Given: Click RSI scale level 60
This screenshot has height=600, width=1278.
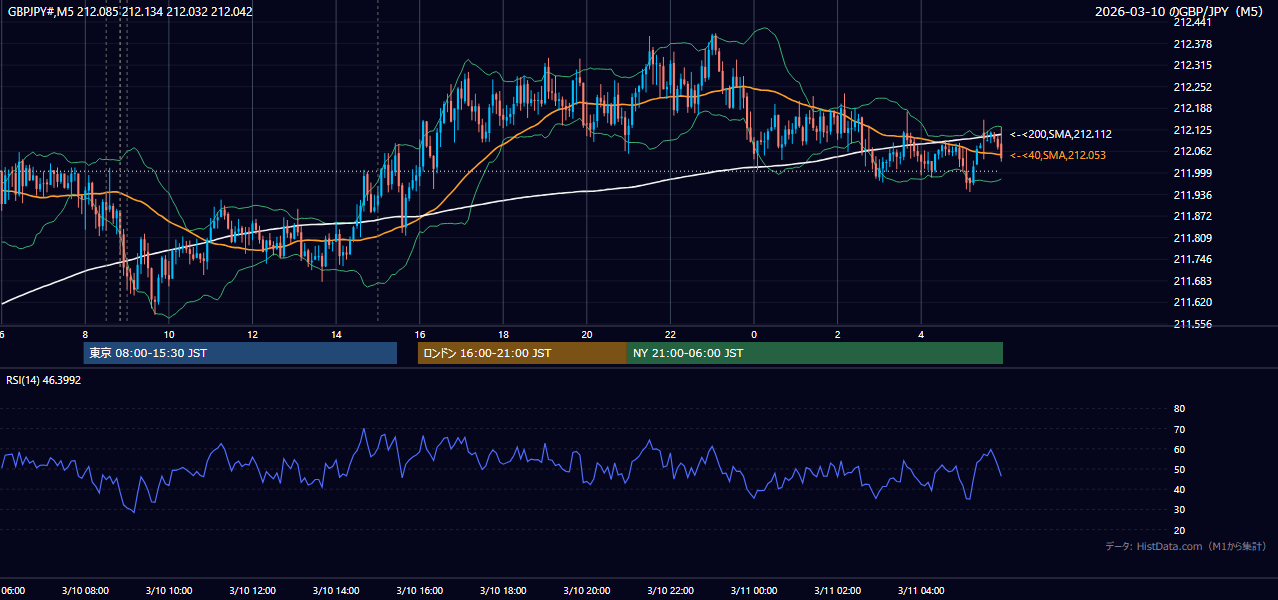Looking at the screenshot, I should pyautogui.click(x=1179, y=449).
